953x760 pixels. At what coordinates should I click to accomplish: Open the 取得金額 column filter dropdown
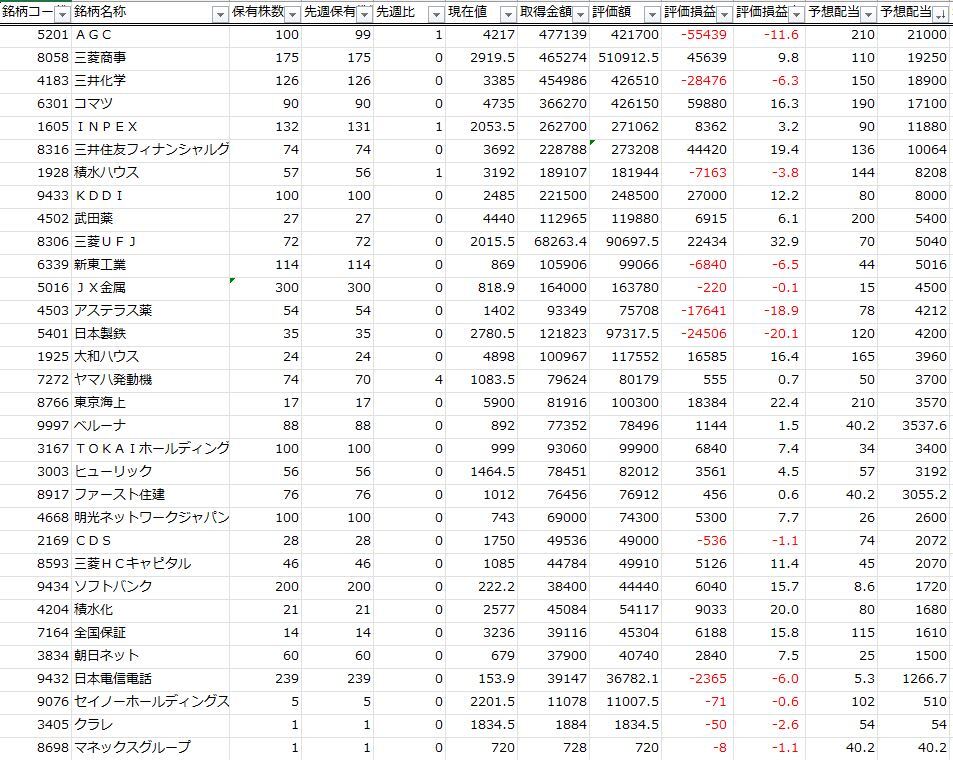[580, 14]
